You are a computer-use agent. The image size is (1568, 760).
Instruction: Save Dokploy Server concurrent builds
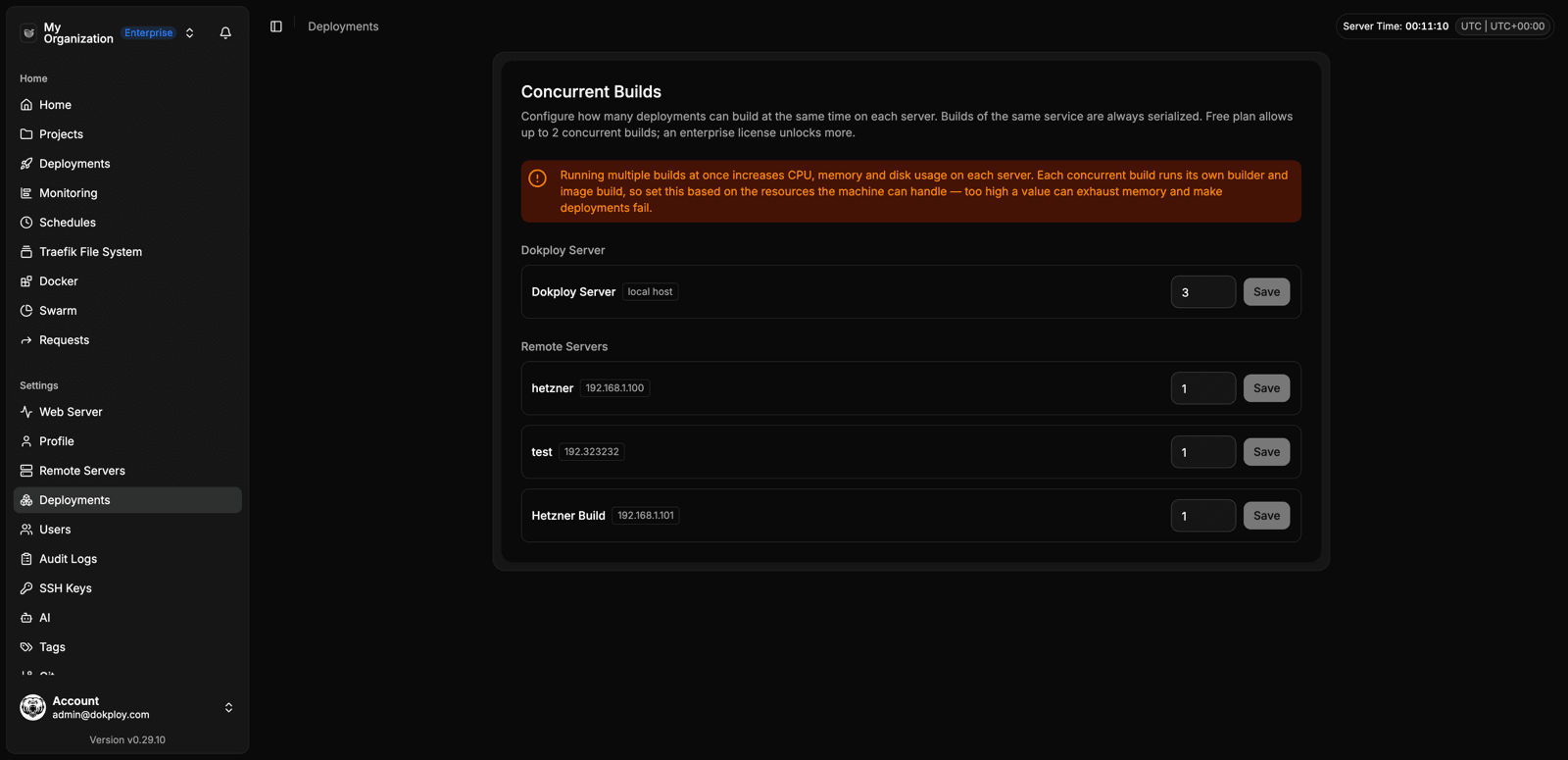point(1266,292)
